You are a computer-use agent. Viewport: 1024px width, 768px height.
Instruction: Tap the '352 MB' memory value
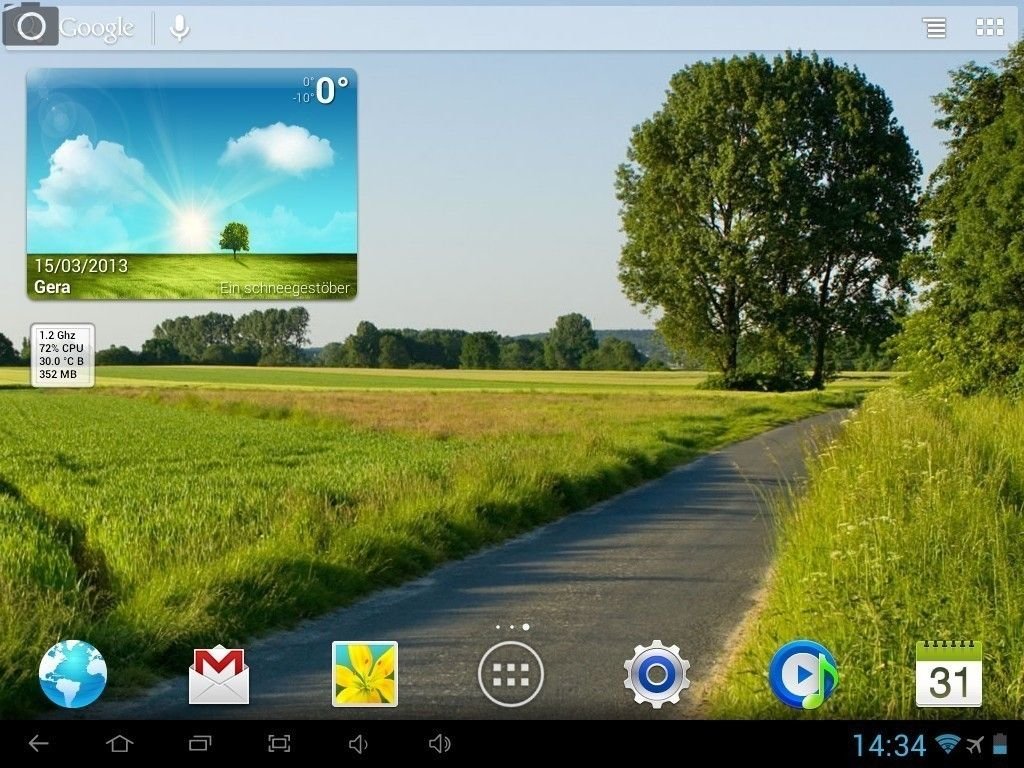[x=57, y=374]
